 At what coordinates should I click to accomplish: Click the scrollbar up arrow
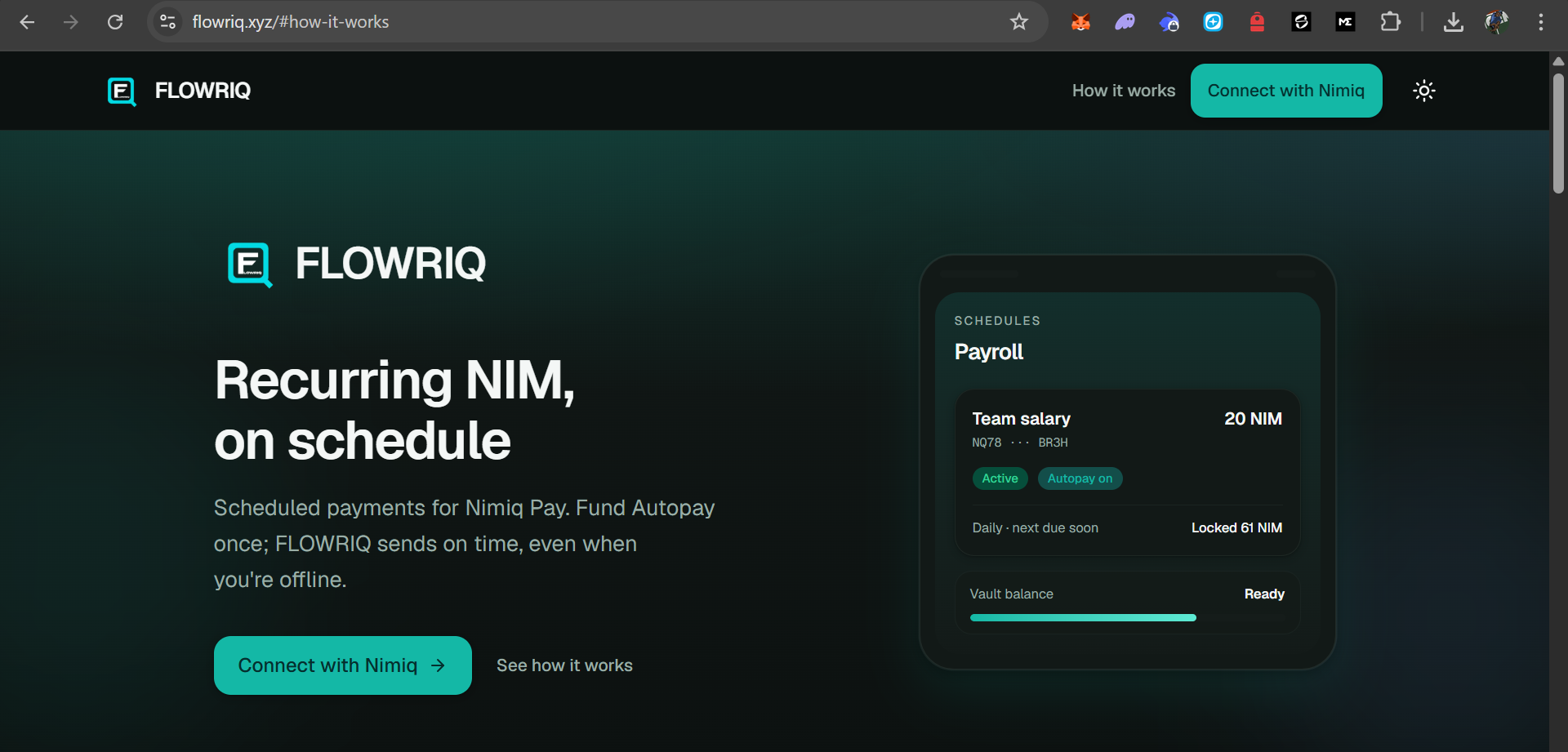coord(1558,61)
